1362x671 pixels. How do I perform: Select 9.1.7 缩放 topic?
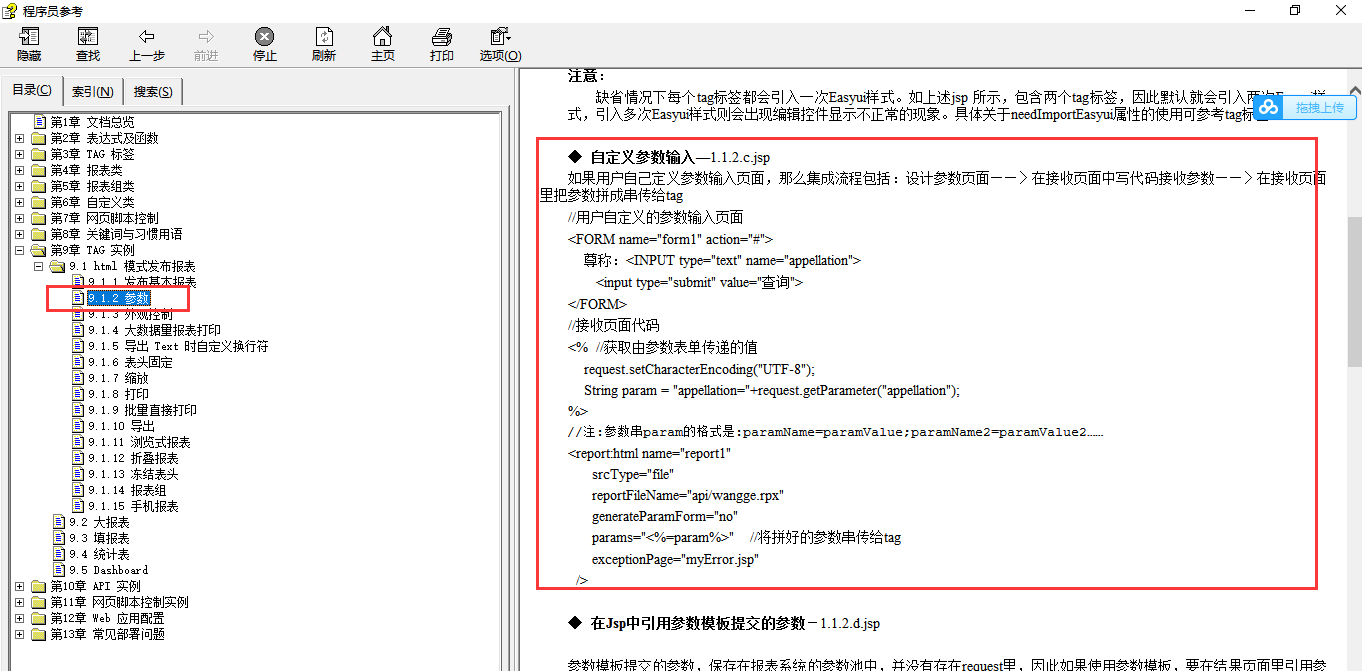(118, 378)
